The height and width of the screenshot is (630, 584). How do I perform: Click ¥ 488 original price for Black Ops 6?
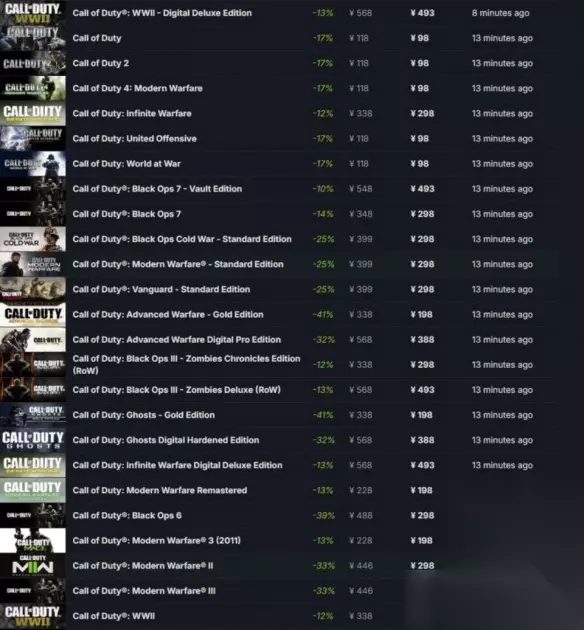pos(360,515)
